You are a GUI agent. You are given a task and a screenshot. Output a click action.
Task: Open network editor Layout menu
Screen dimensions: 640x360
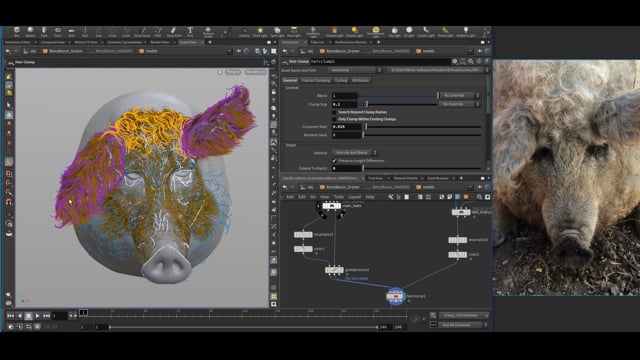[354, 197]
